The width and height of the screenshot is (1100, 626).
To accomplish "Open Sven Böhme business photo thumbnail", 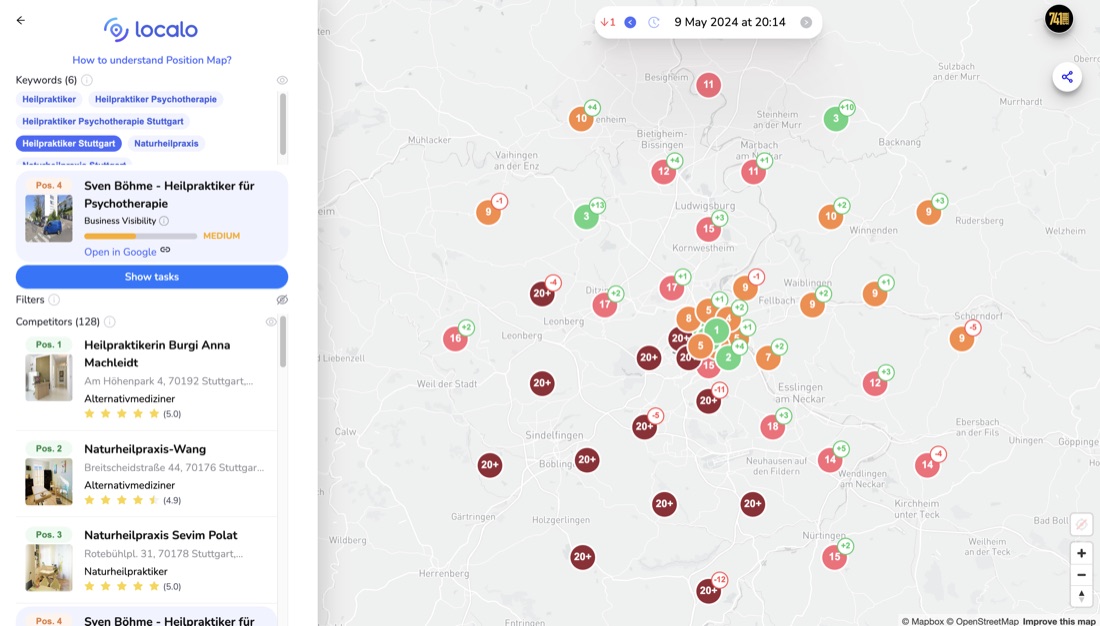I will point(48,218).
